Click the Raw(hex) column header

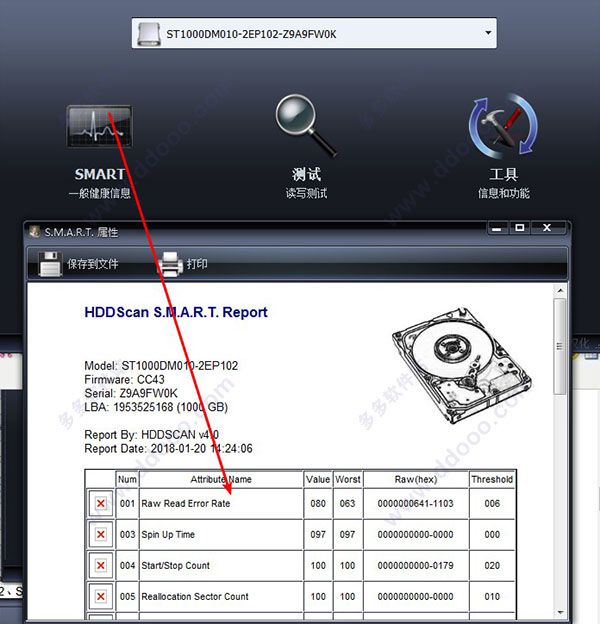pos(416,480)
